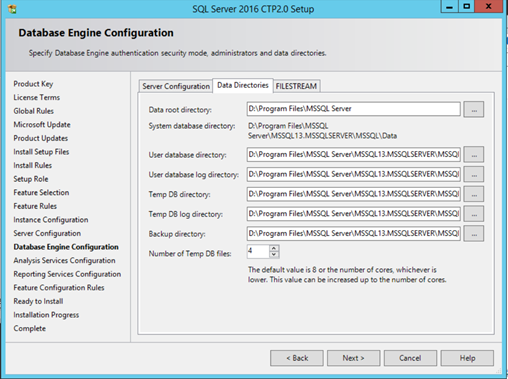Select Reporting Services Configuration step
508x379 pixels.
(x=67, y=274)
